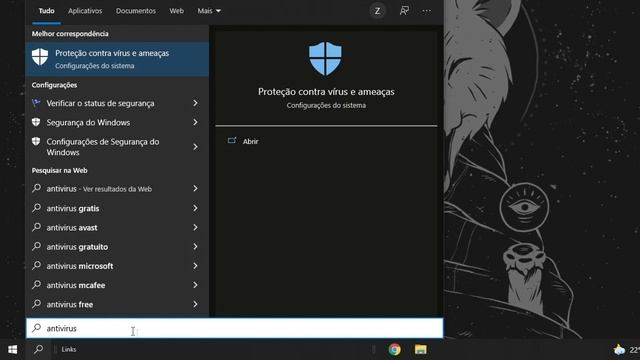Expand the antivirus gratis chevron
Viewport: 640px width, 360px height.
click(196, 208)
